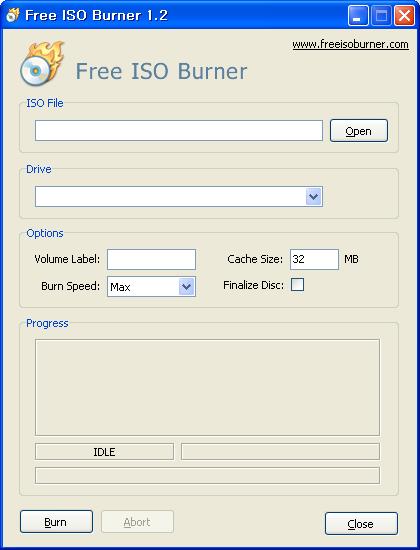
Task: Open the Burn Speed dropdown arrow
Action: click(187, 287)
